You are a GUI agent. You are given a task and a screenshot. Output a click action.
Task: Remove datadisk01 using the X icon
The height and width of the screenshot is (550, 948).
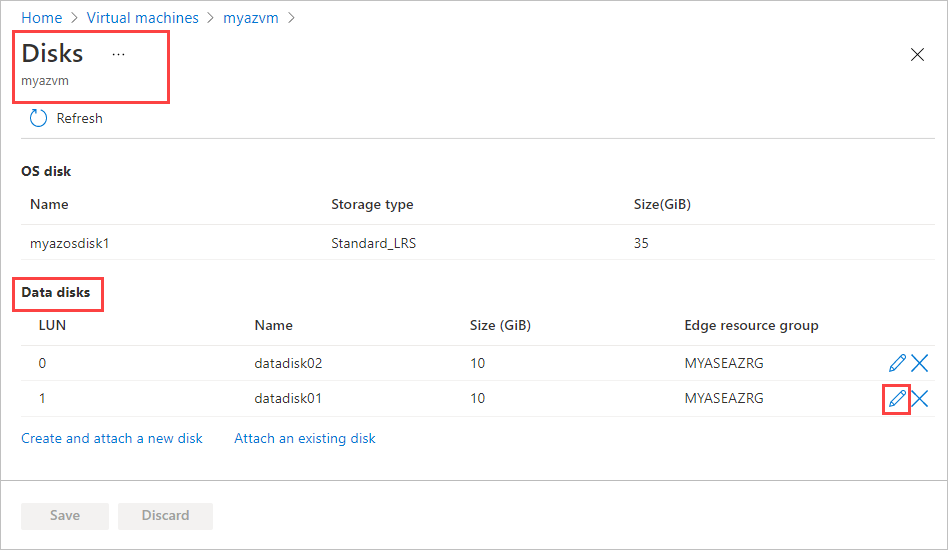[x=920, y=398]
